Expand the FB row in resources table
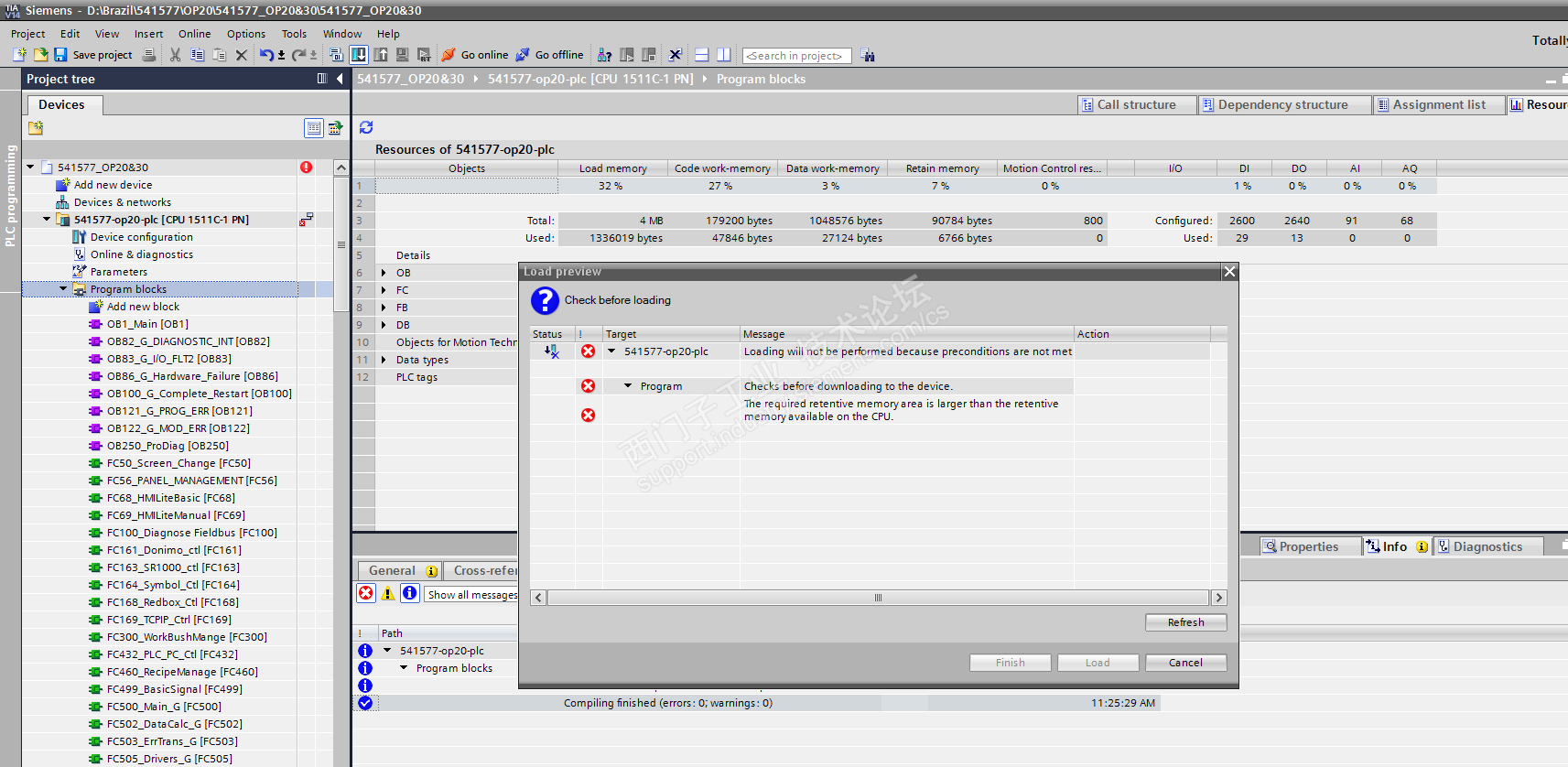Image resolution: width=1568 pixels, height=767 pixels. pos(384,308)
